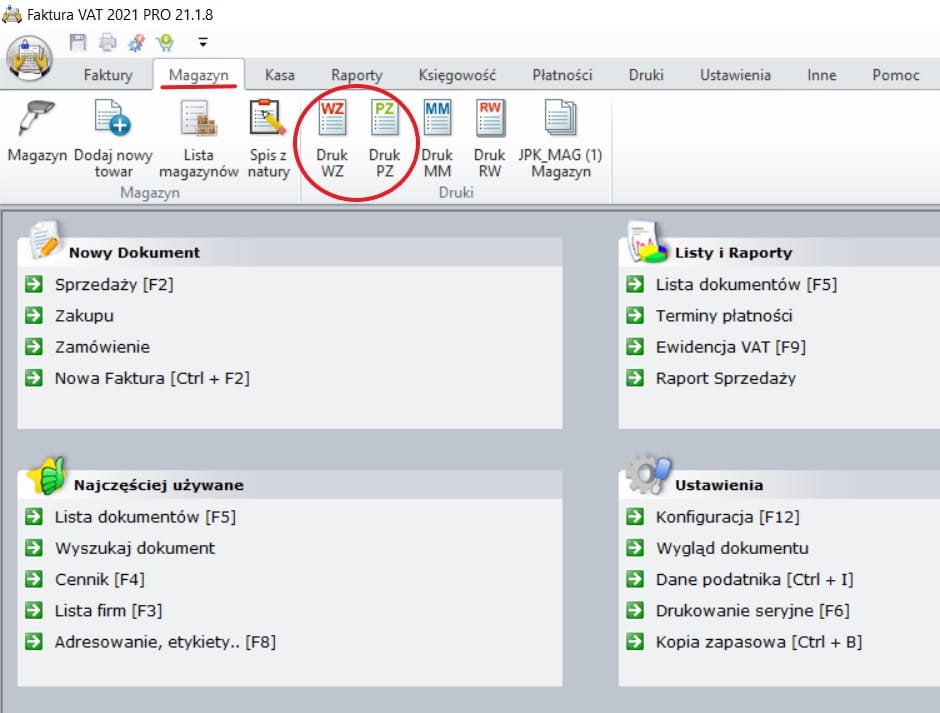940x713 pixels.
Task: Click the save floppy disk quick-access icon
Action: click(x=78, y=42)
